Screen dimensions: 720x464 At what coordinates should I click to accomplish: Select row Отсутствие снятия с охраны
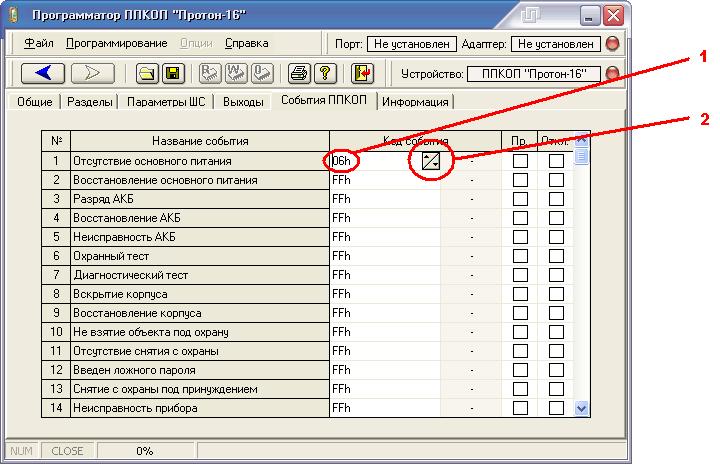point(200,351)
